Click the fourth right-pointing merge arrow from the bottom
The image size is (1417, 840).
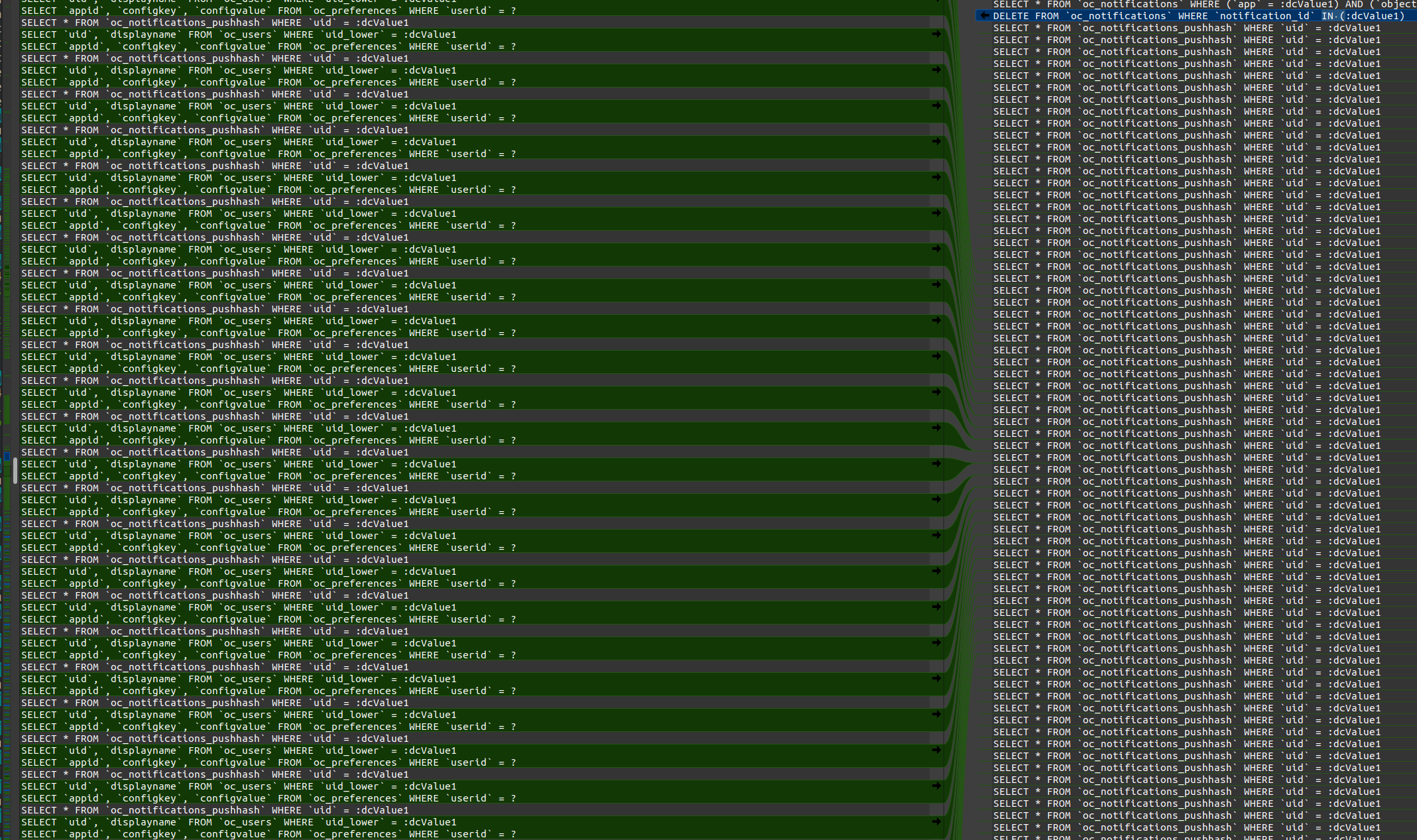(x=936, y=714)
